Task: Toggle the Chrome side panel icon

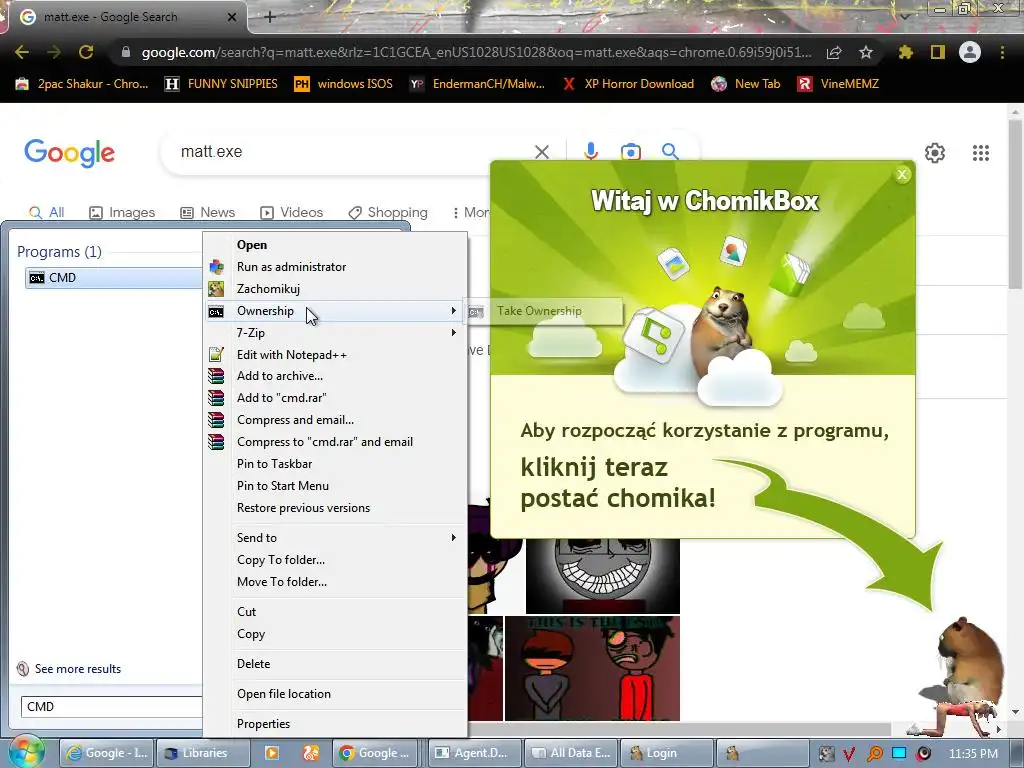Action: click(938, 52)
